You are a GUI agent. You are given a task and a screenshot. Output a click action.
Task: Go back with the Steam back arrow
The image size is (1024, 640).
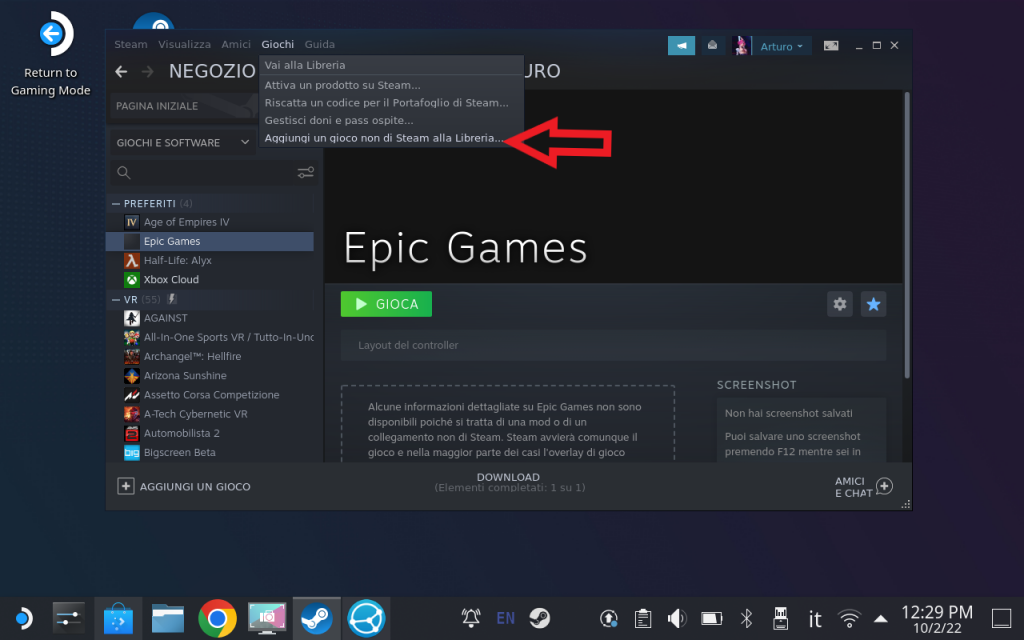121,71
